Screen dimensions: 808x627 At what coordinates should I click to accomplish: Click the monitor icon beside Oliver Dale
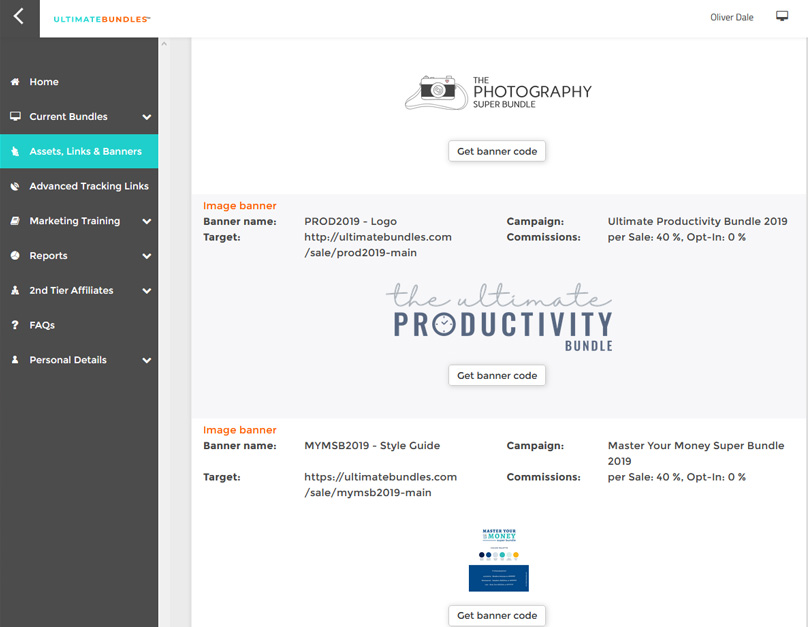click(x=782, y=16)
